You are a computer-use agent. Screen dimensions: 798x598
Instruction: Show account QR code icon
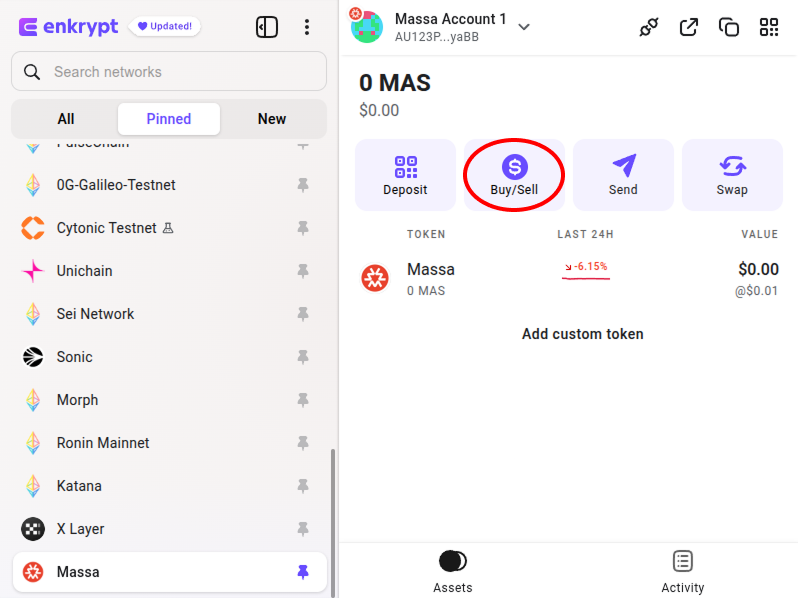coord(769,27)
